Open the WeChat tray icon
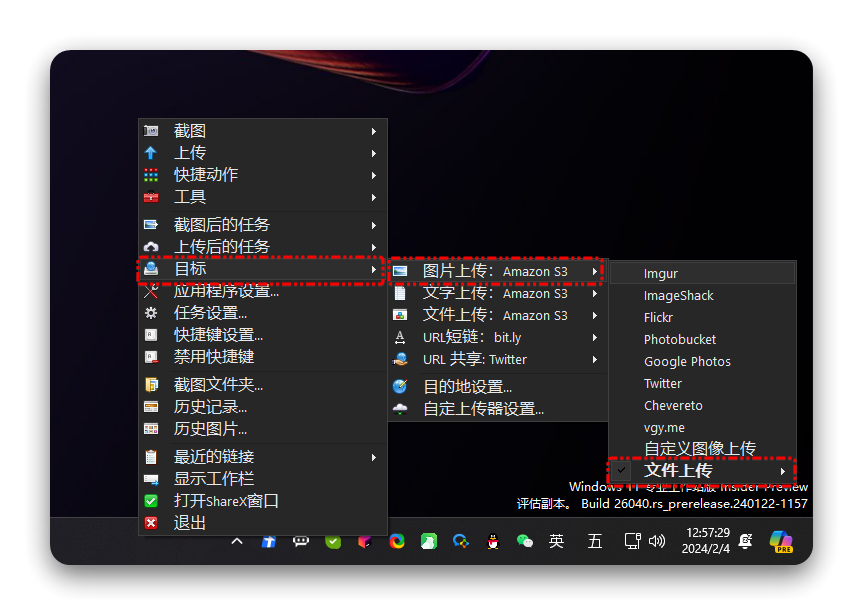 525,542
